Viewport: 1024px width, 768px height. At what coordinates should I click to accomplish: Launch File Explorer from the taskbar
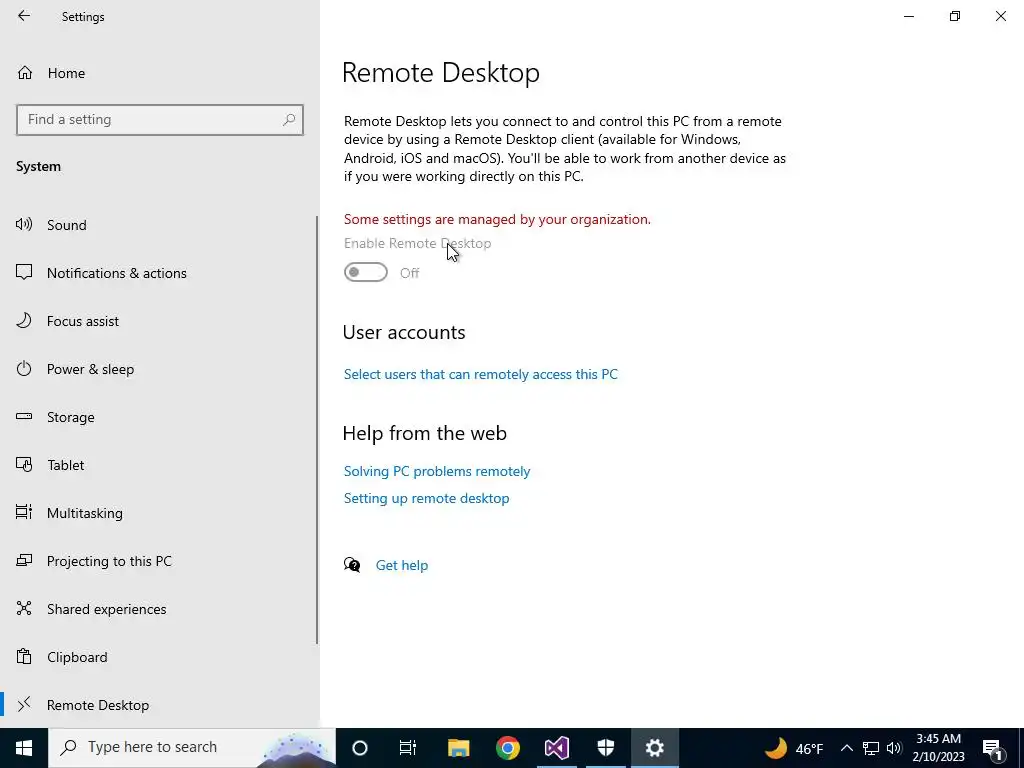click(458, 748)
